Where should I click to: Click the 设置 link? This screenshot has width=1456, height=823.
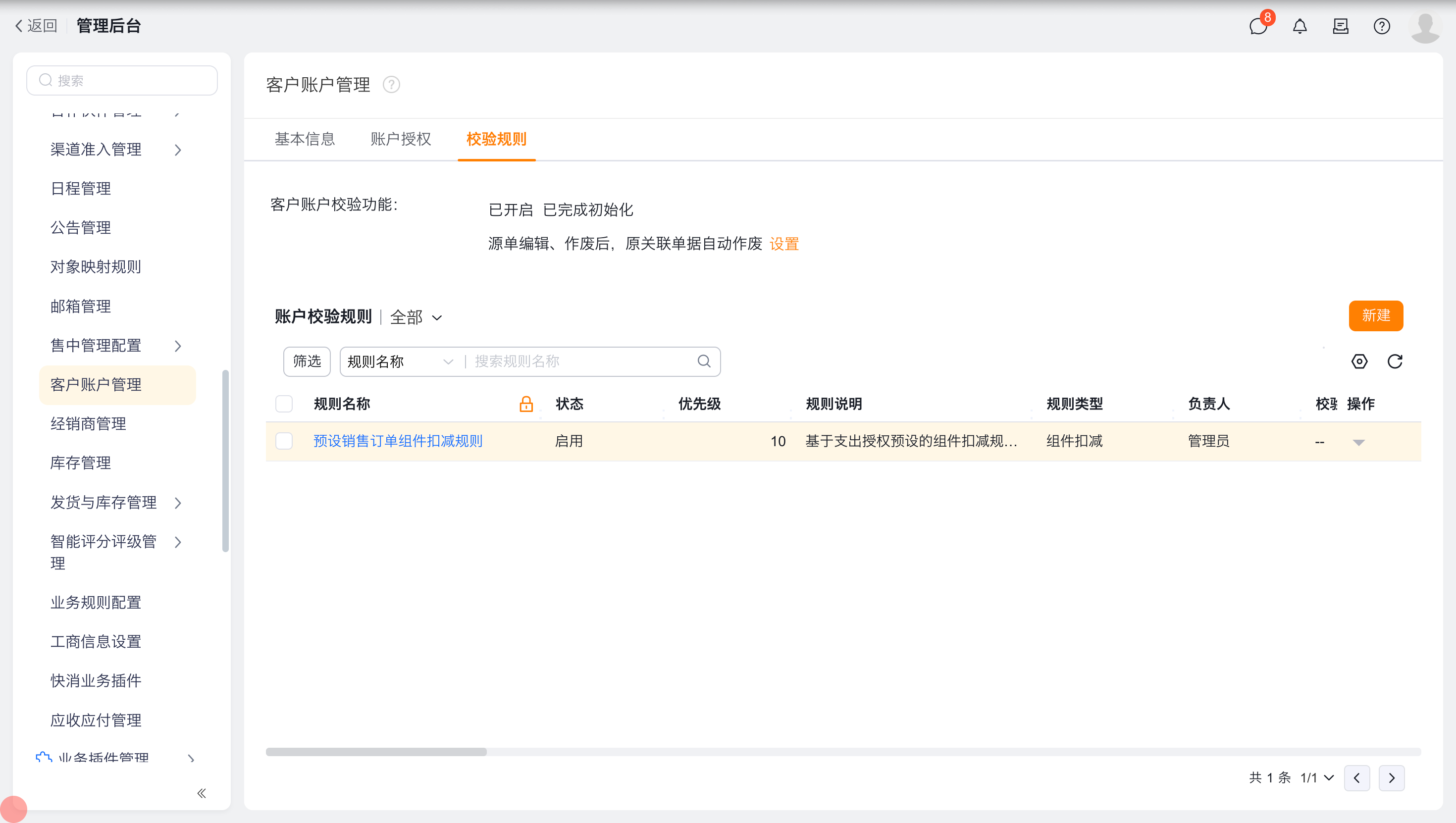(784, 244)
